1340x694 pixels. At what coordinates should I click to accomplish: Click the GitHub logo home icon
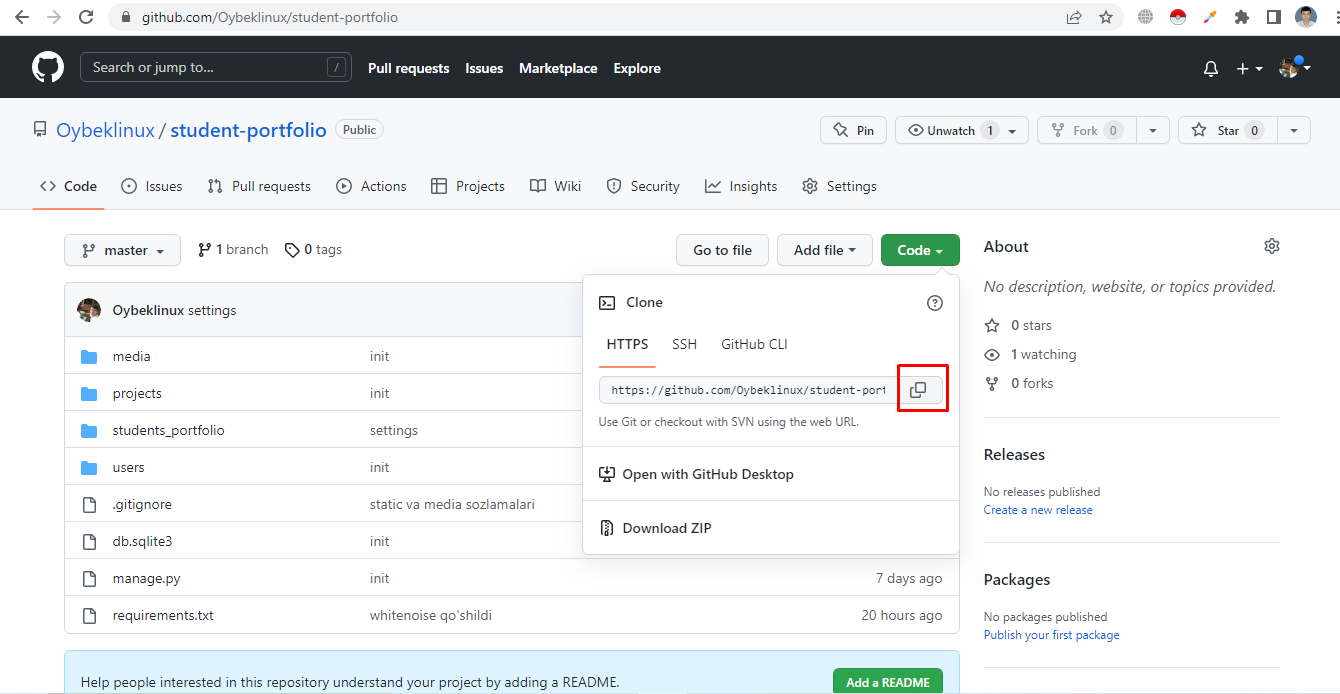[48, 68]
